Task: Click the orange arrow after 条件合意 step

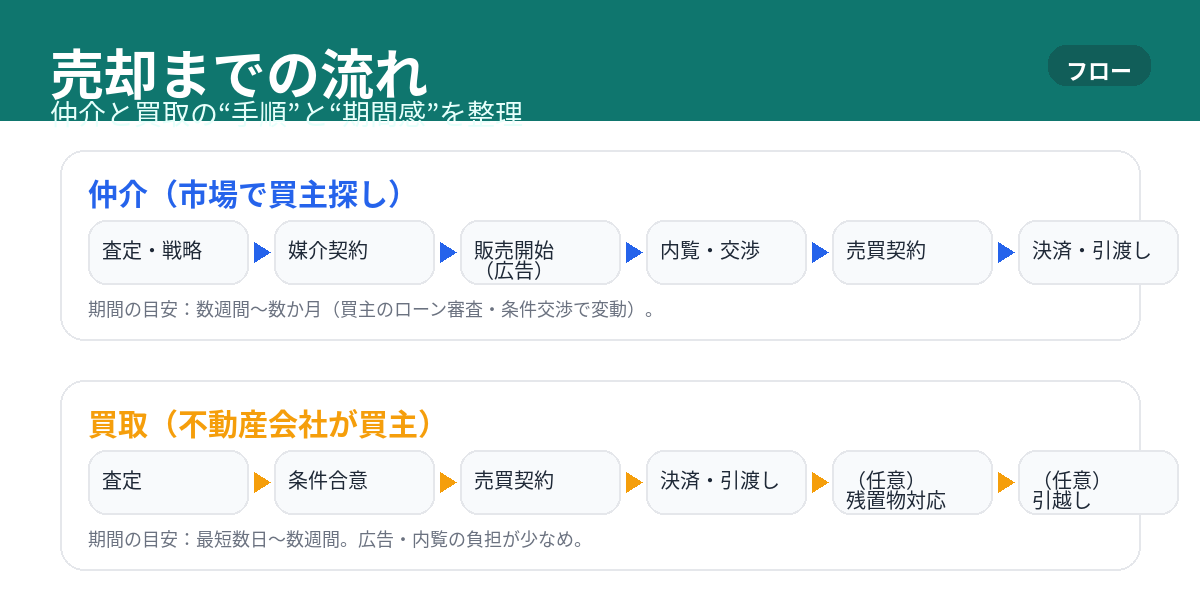Action: 448,483
